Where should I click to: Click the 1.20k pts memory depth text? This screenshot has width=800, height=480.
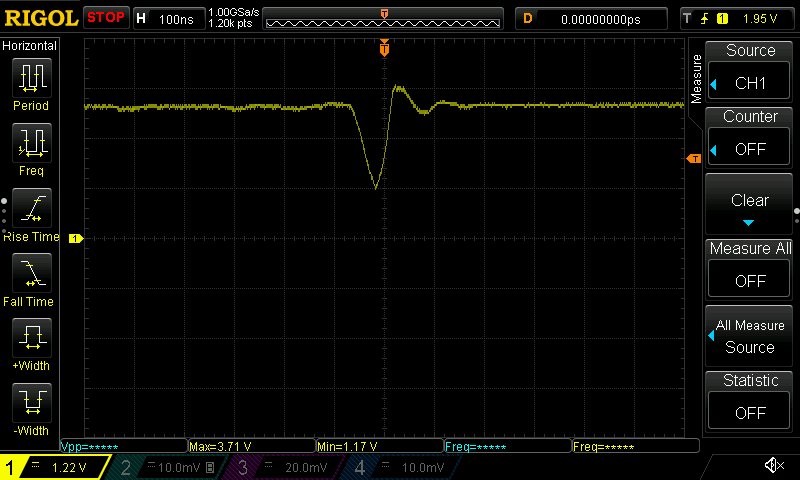(x=231, y=23)
